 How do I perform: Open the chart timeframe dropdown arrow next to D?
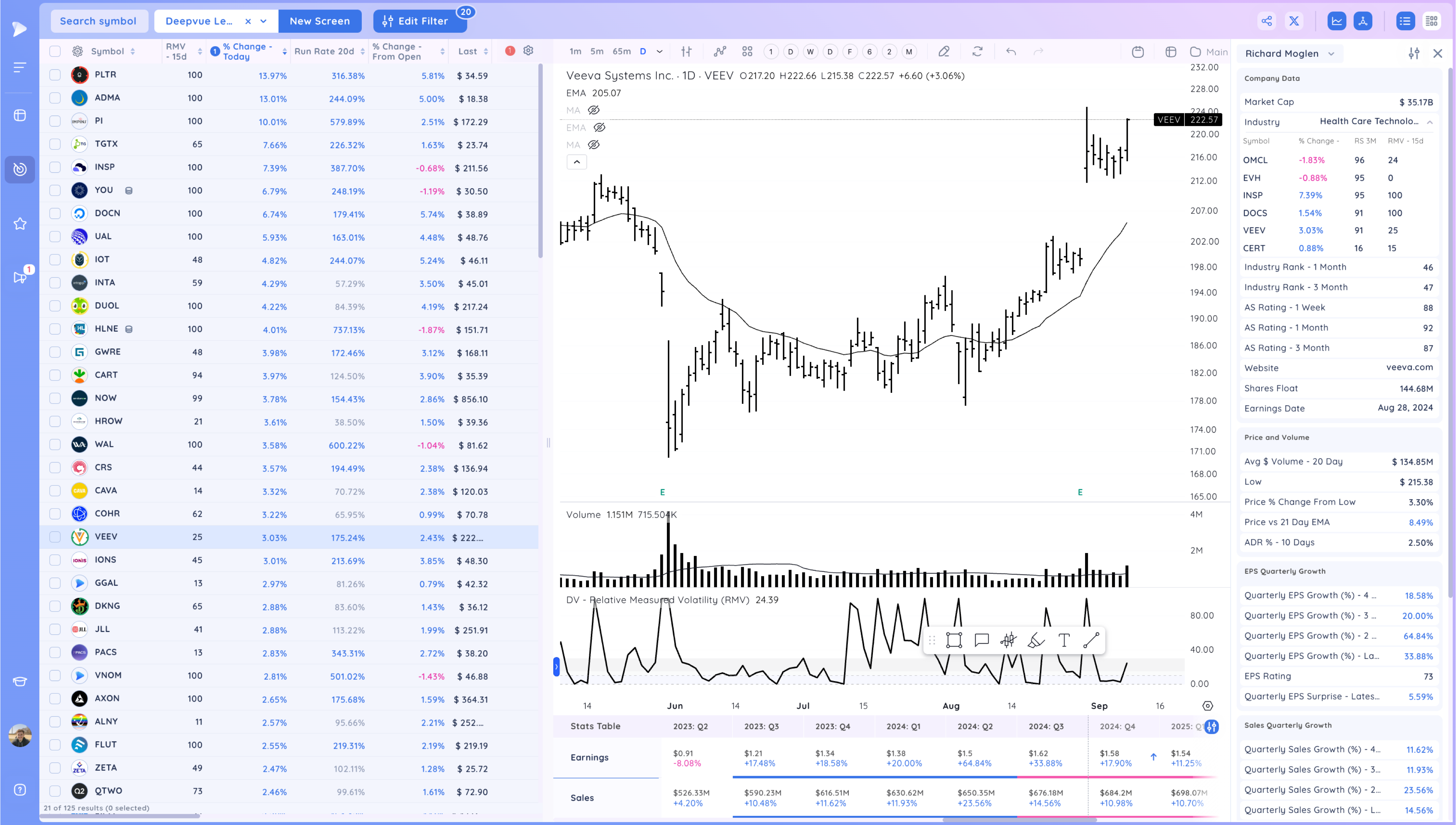click(659, 52)
